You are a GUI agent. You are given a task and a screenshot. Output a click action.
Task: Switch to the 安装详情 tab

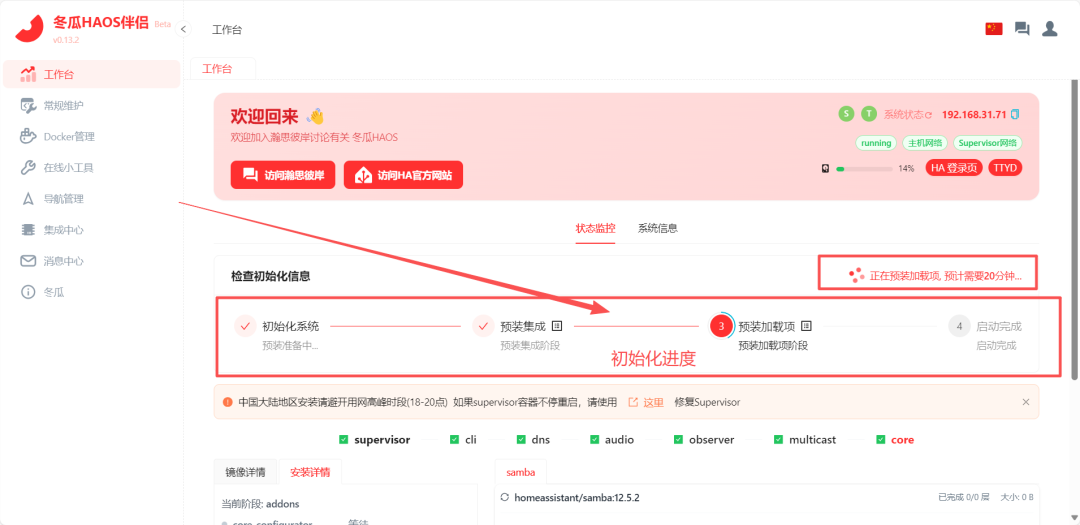tap(310, 472)
